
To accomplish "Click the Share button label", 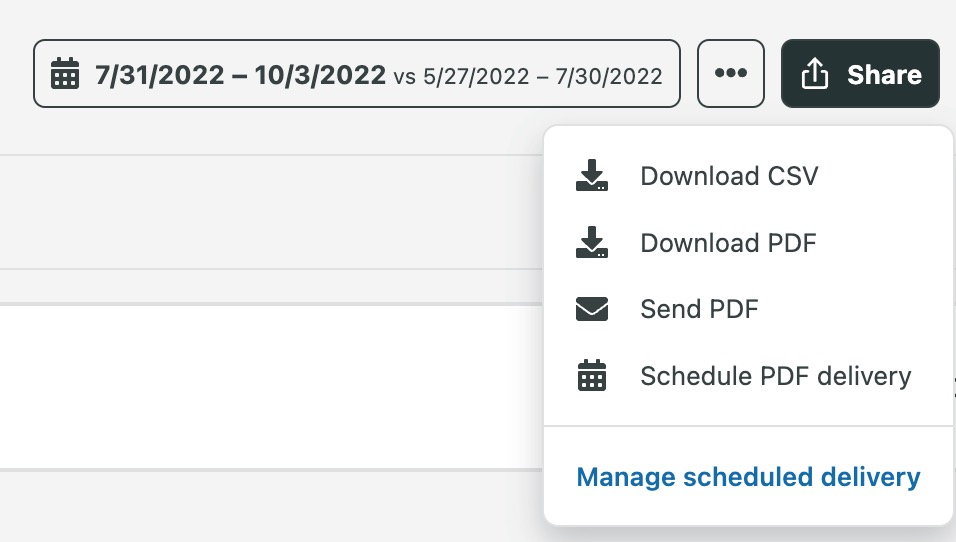I will [884, 74].
